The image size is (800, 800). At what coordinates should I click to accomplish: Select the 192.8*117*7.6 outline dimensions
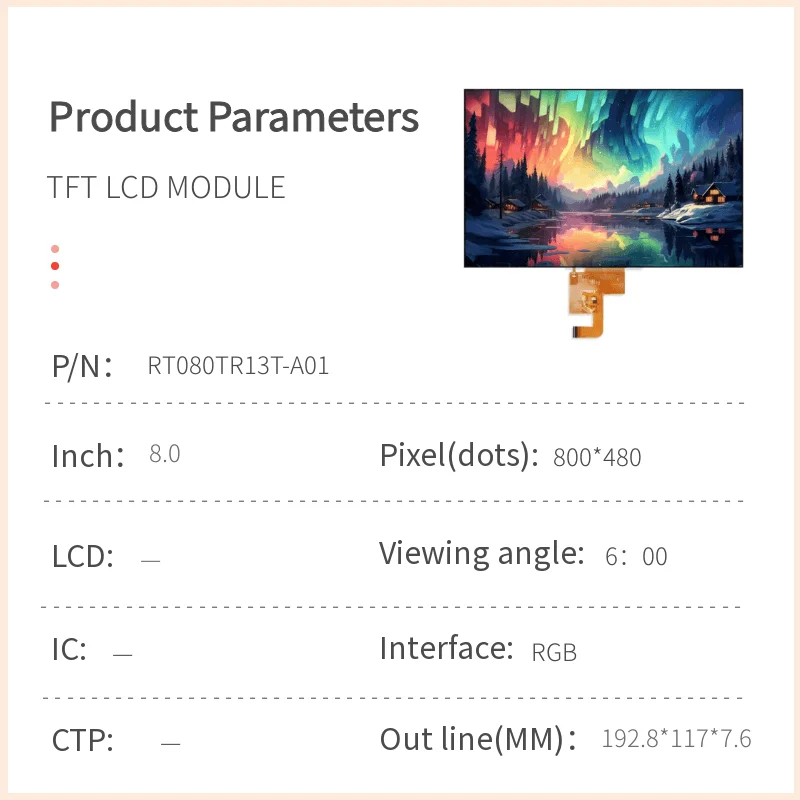(x=676, y=740)
